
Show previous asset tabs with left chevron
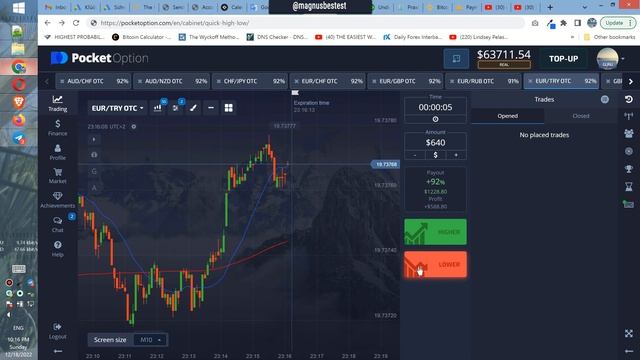(x=47, y=82)
